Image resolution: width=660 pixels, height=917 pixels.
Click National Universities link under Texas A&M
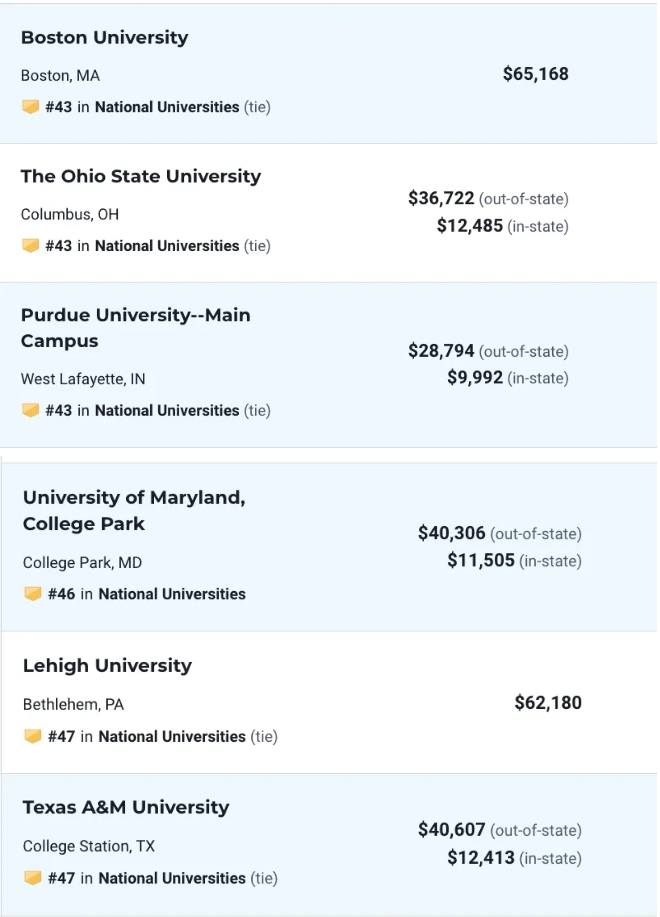[172, 878]
